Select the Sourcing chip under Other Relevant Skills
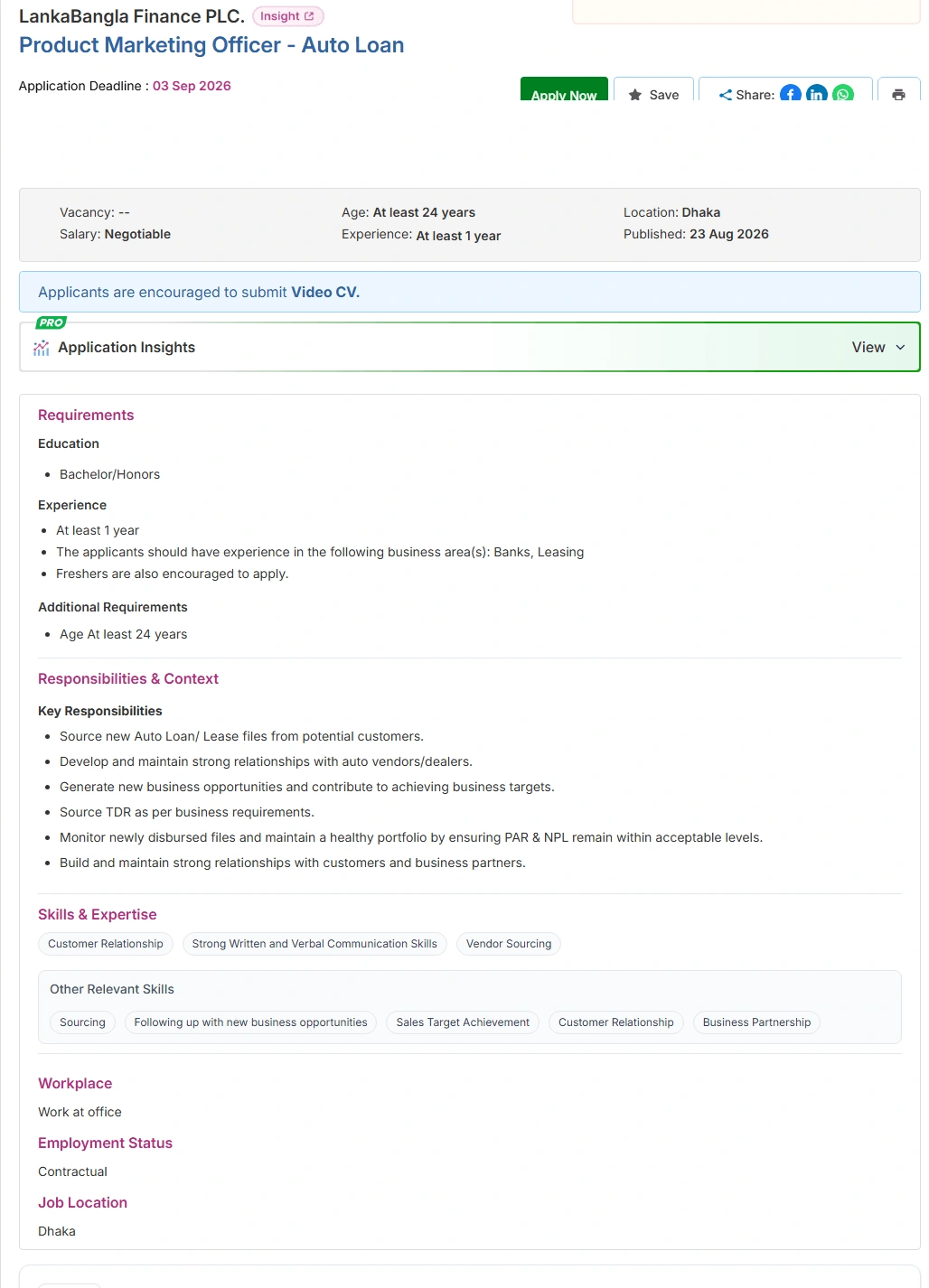Viewport: 929px width, 1288px height. point(82,1022)
